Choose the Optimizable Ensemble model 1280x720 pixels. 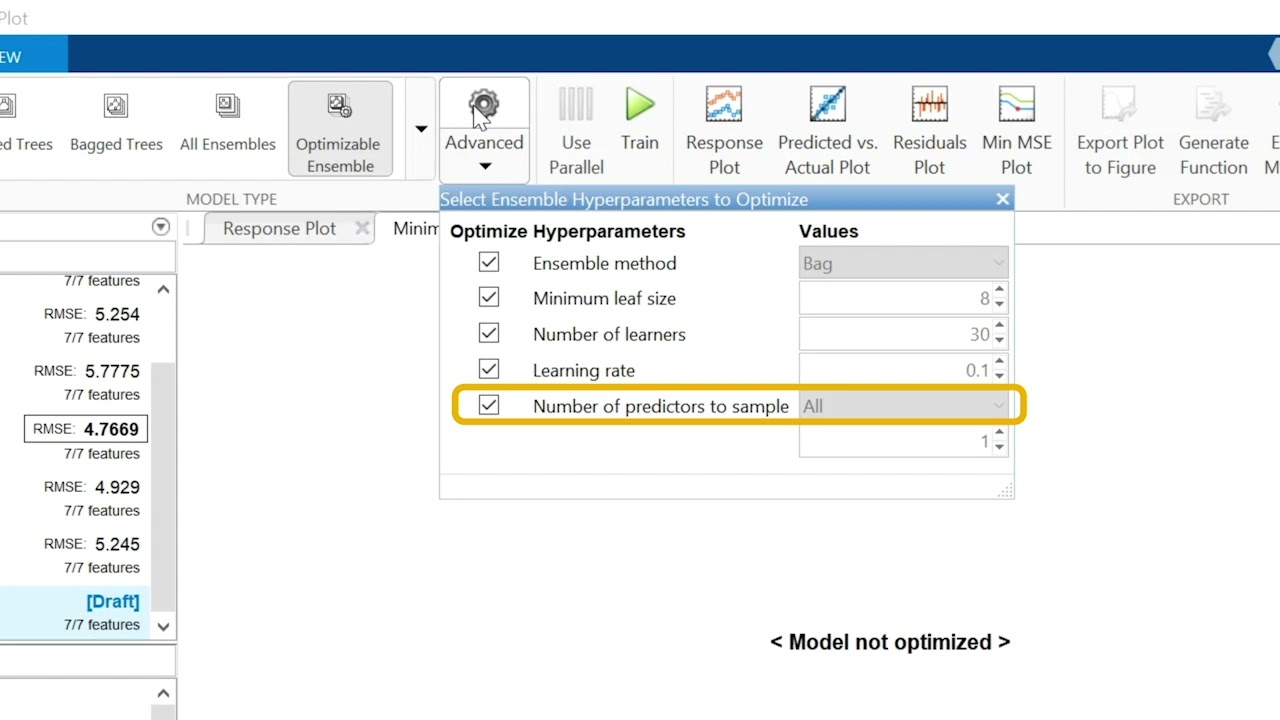(x=338, y=131)
